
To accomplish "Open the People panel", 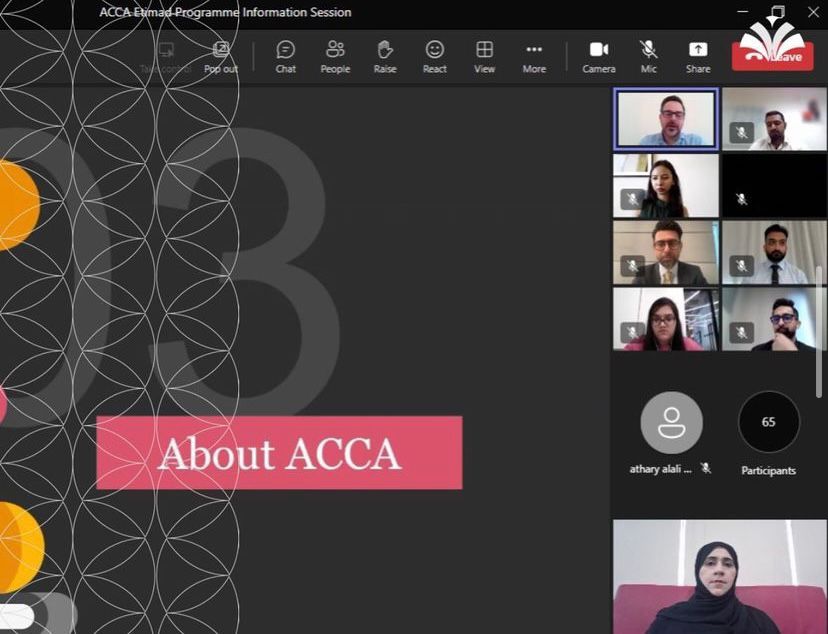I will pos(335,57).
